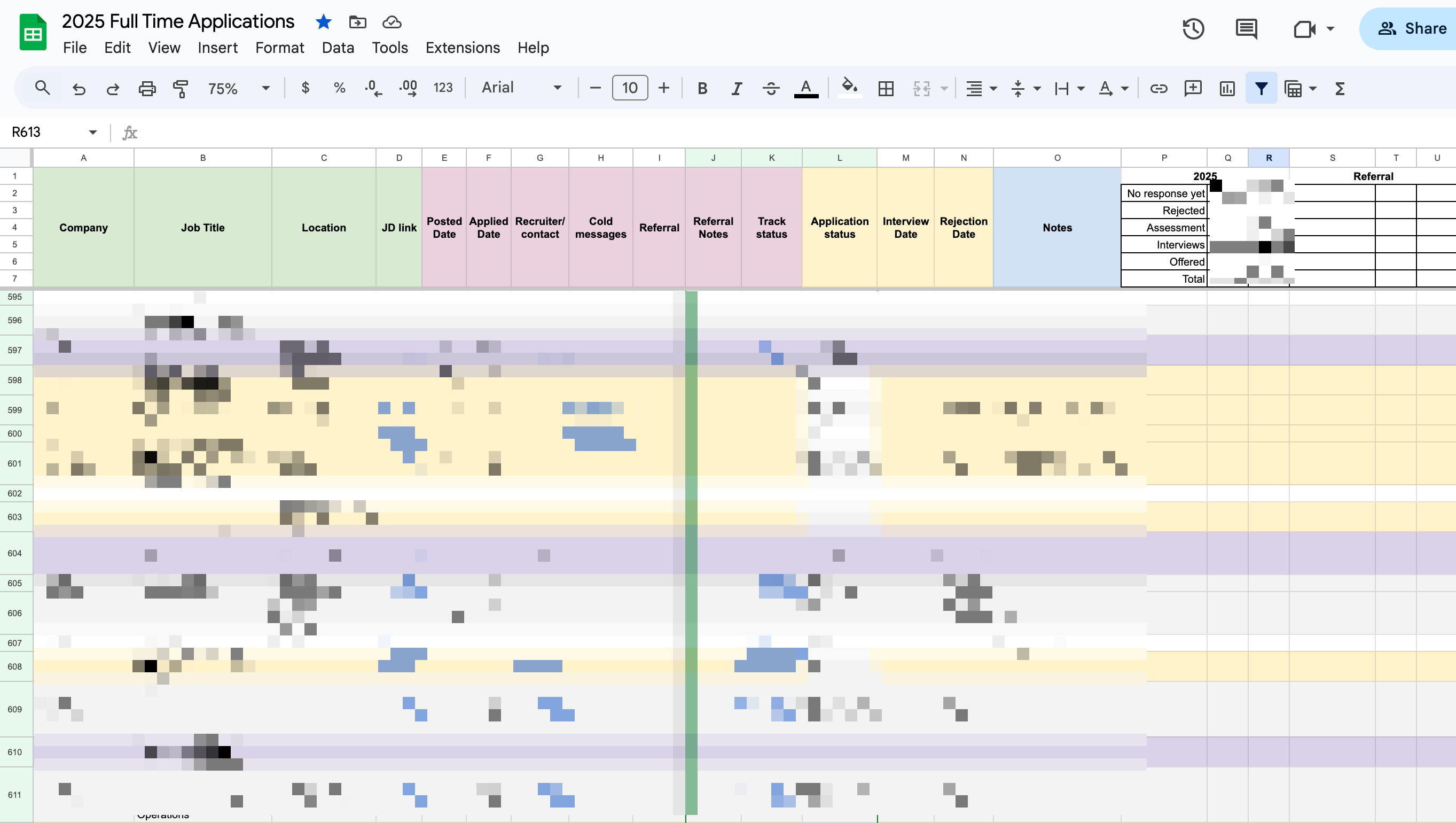The width and height of the screenshot is (1456, 823).
Task: Click the insert chart icon
Action: click(x=1227, y=88)
